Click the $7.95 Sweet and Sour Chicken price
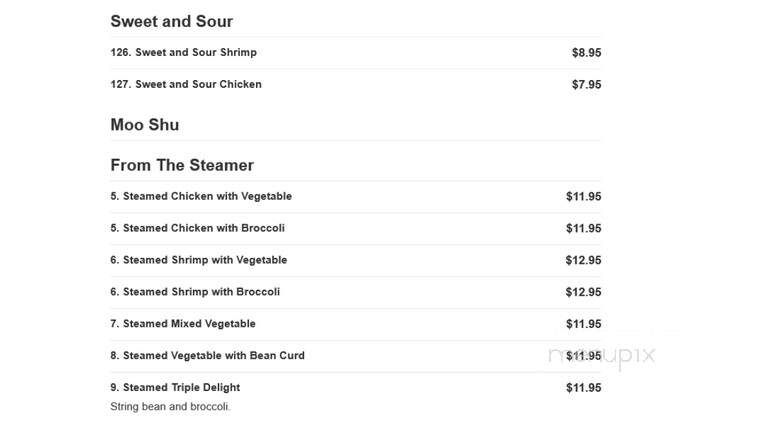Viewport: 781px width, 438px height. click(x=586, y=85)
